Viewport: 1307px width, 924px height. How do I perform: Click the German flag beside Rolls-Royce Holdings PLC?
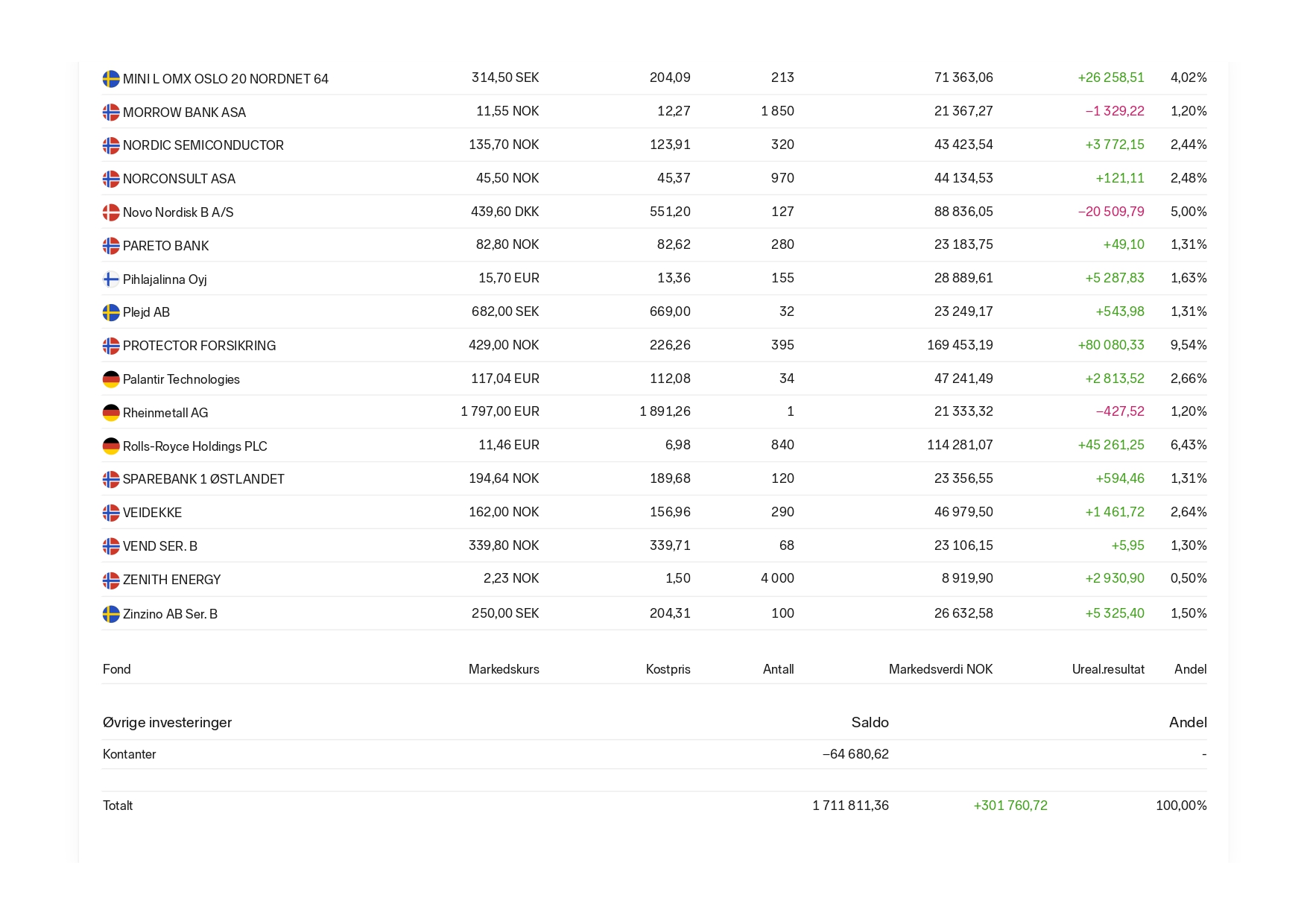(x=111, y=446)
